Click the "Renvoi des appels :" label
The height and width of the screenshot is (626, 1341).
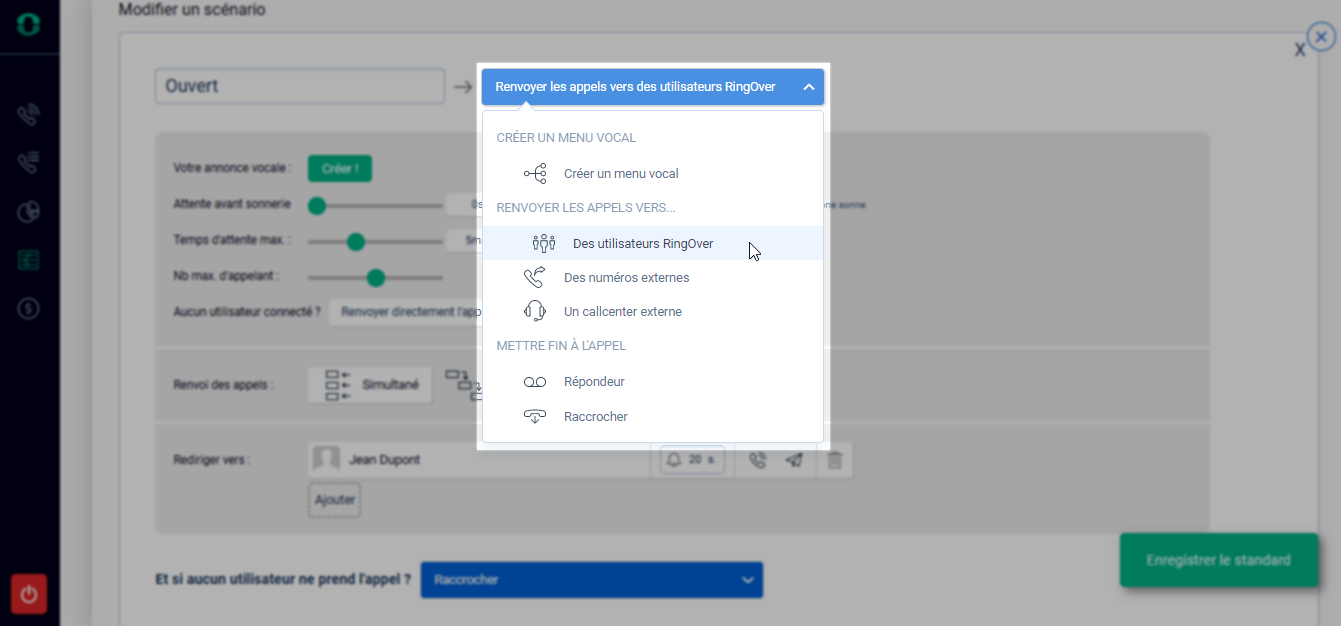223,384
